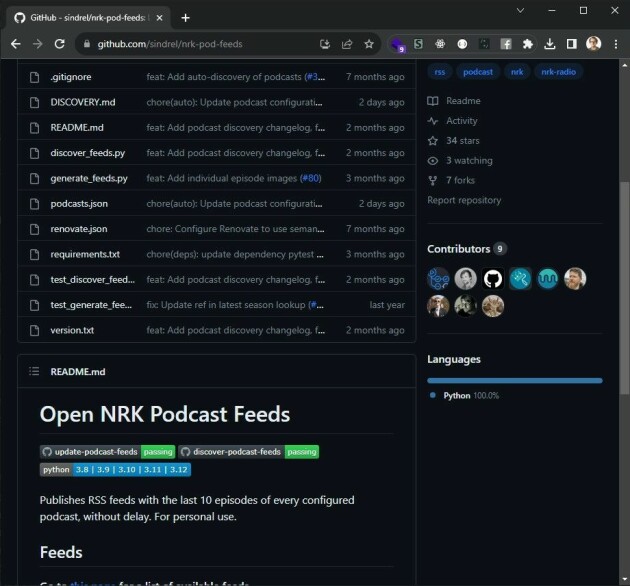Open the Renovate semantic commit message
Image resolution: width=630 pixels, height=586 pixels.
(235, 229)
